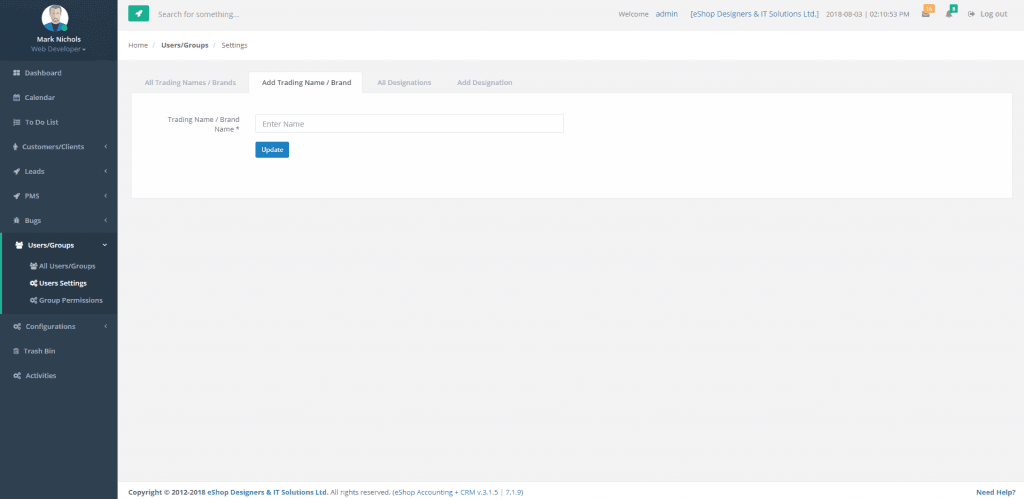Screen dimensions: 1024x499
Task: Go to To Do List
Action: (41, 122)
